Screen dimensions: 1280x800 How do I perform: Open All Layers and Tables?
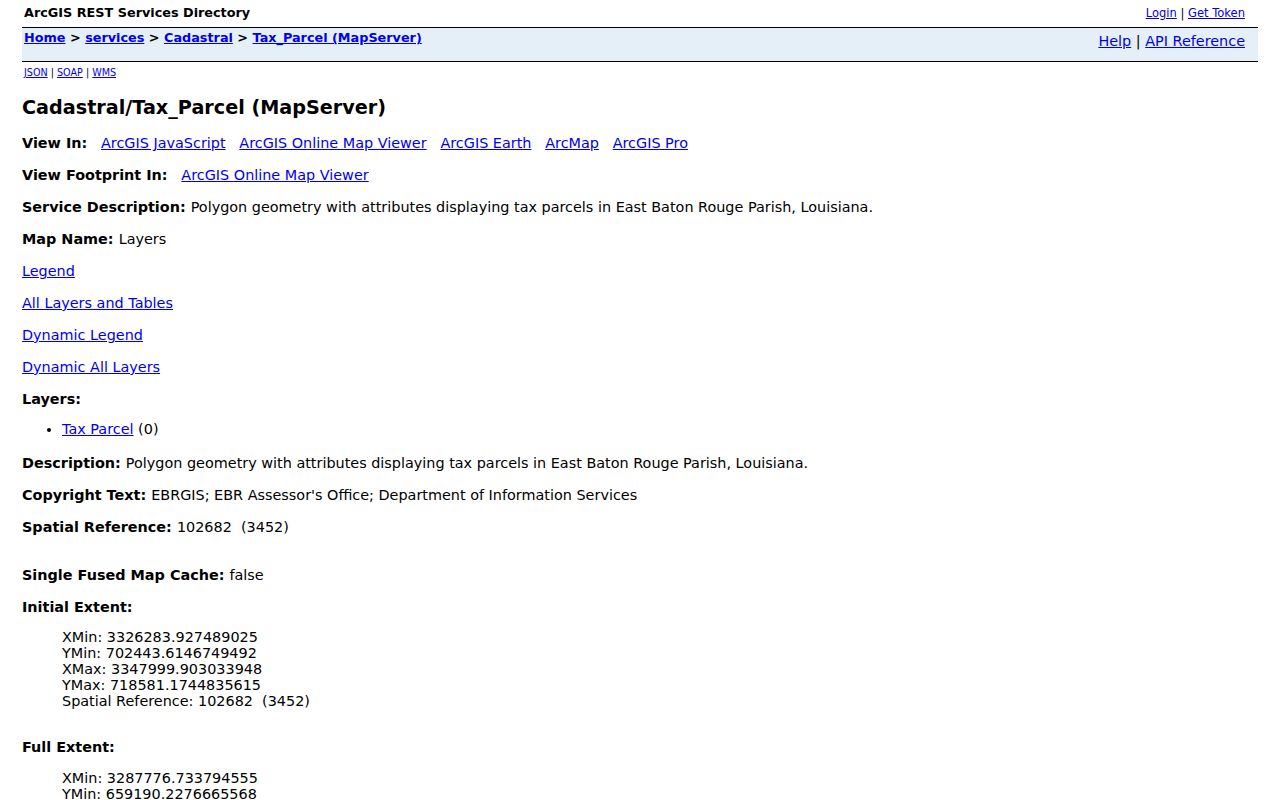click(97, 303)
